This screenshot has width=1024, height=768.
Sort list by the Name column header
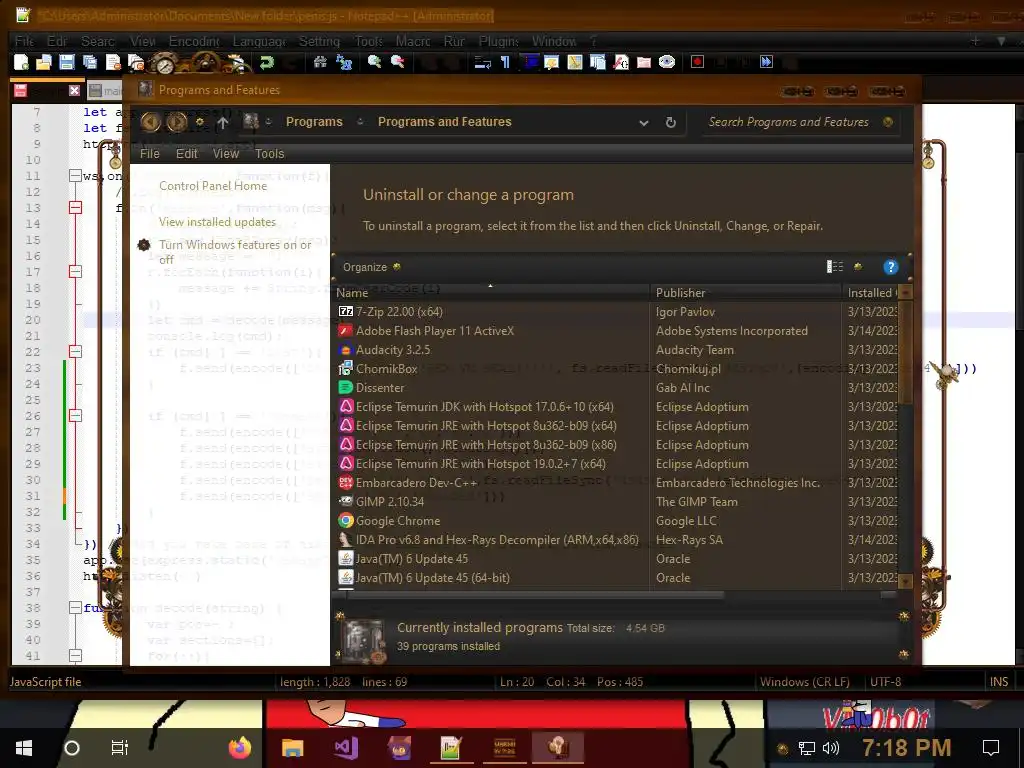point(490,293)
